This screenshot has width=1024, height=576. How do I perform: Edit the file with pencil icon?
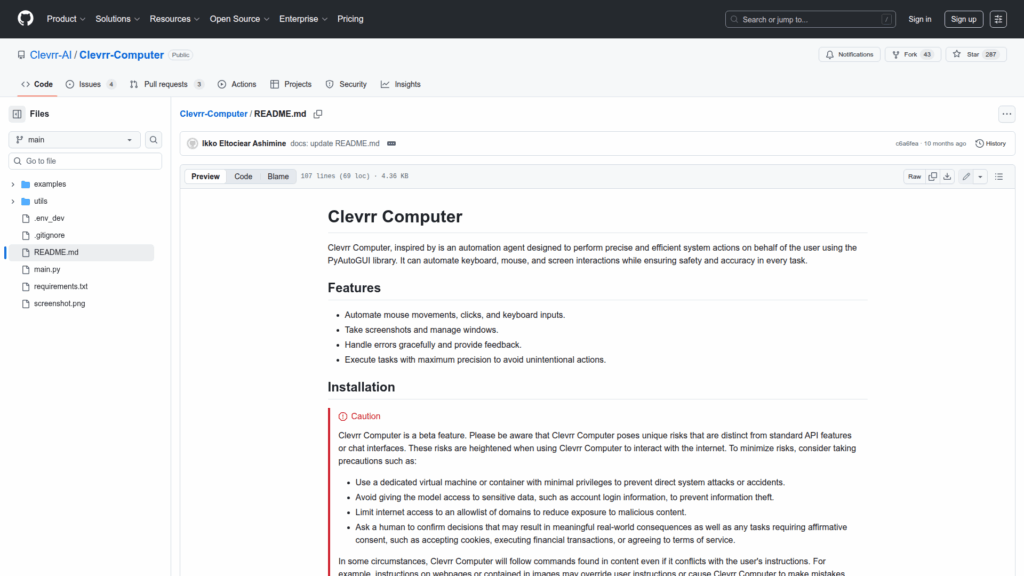click(x=966, y=176)
